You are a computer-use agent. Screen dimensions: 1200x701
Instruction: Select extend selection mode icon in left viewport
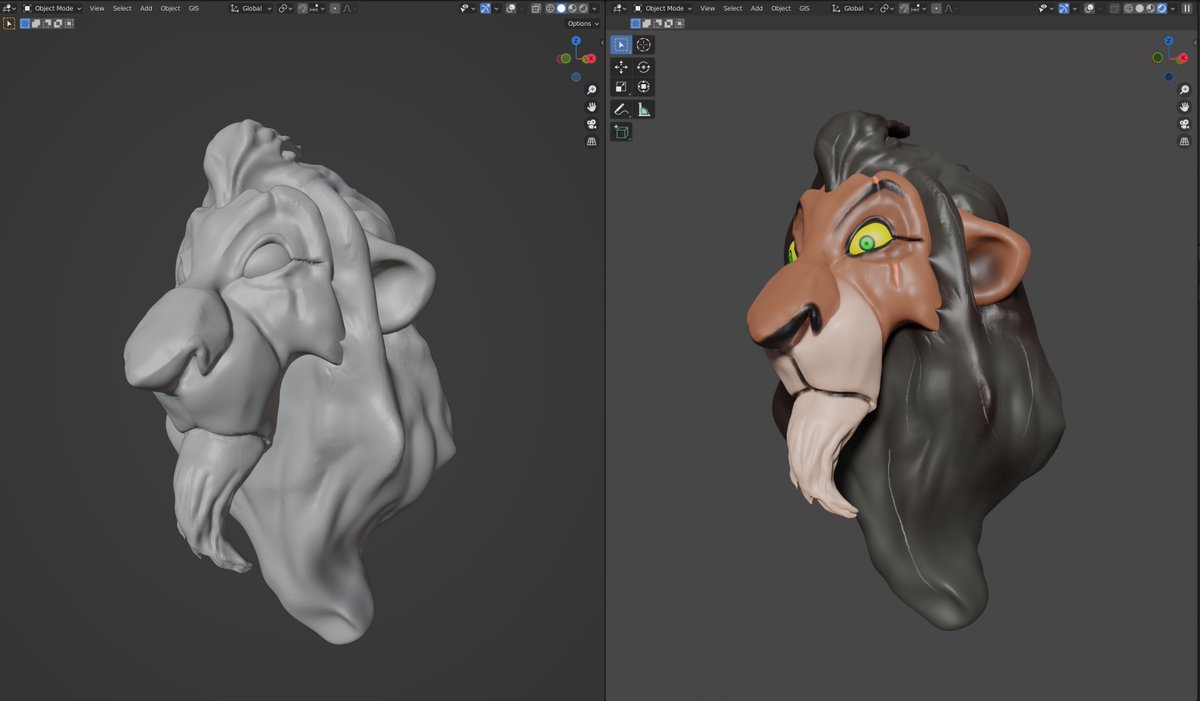pos(36,23)
